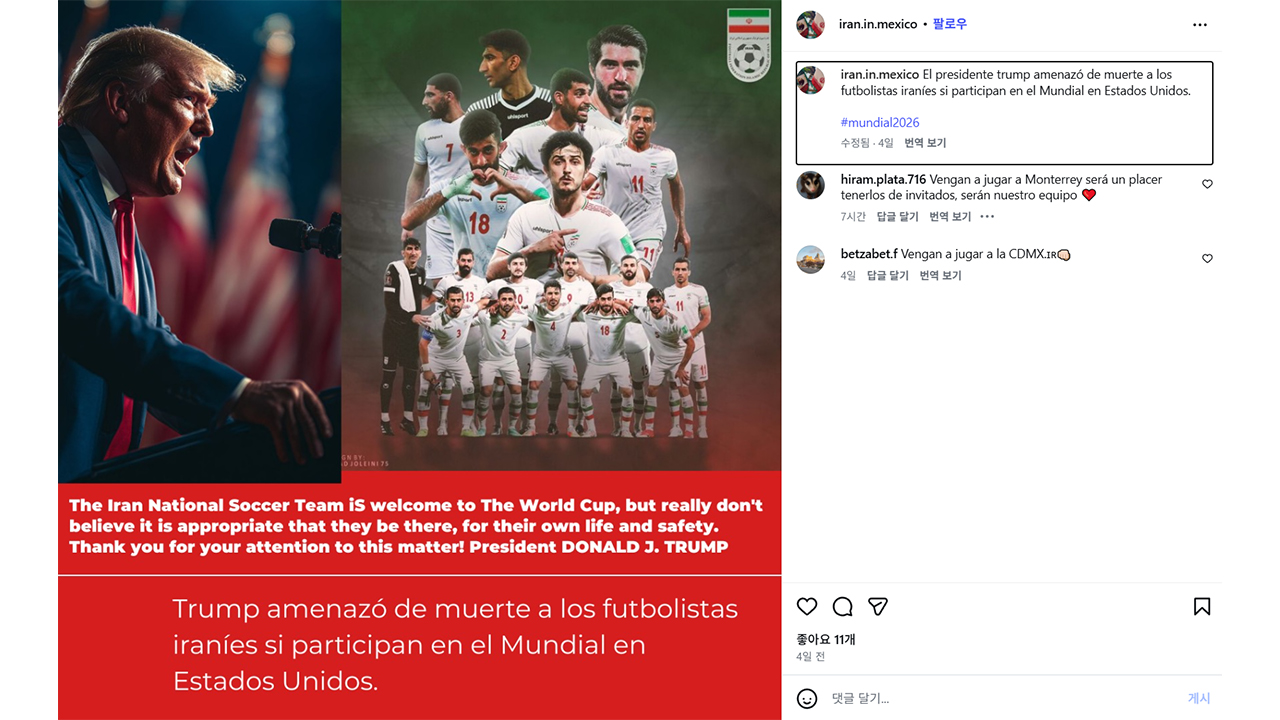1280x720 pixels.
Task: Like the post with the heart icon
Action: pos(807,607)
